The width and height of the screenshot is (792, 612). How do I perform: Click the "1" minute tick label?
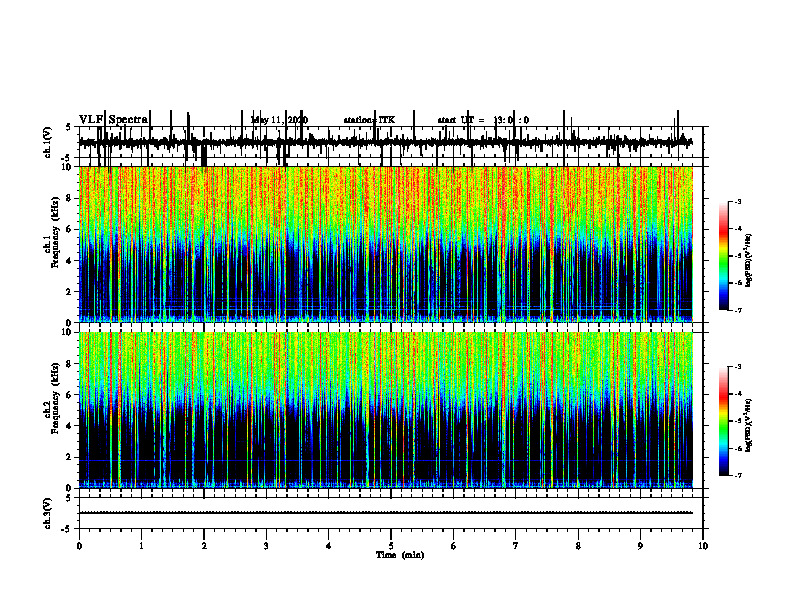coord(141,546)
